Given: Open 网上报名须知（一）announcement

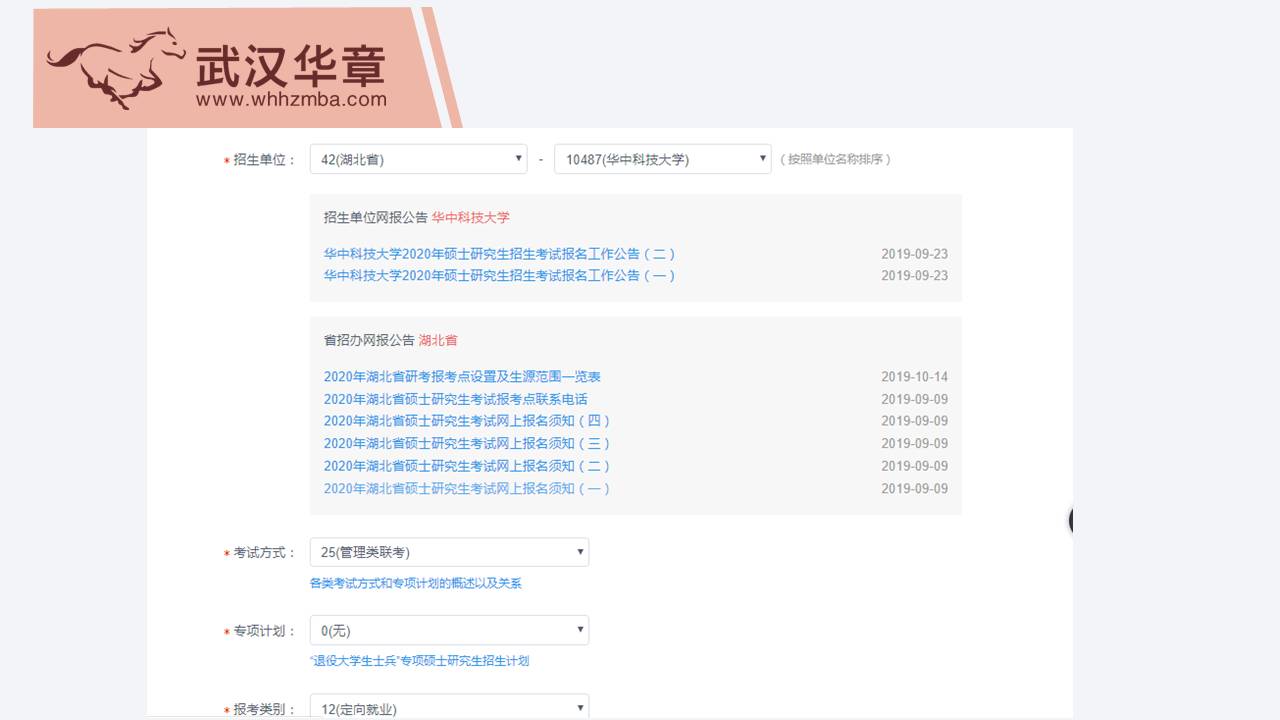Looking at the screenshot, I should 467,488.
